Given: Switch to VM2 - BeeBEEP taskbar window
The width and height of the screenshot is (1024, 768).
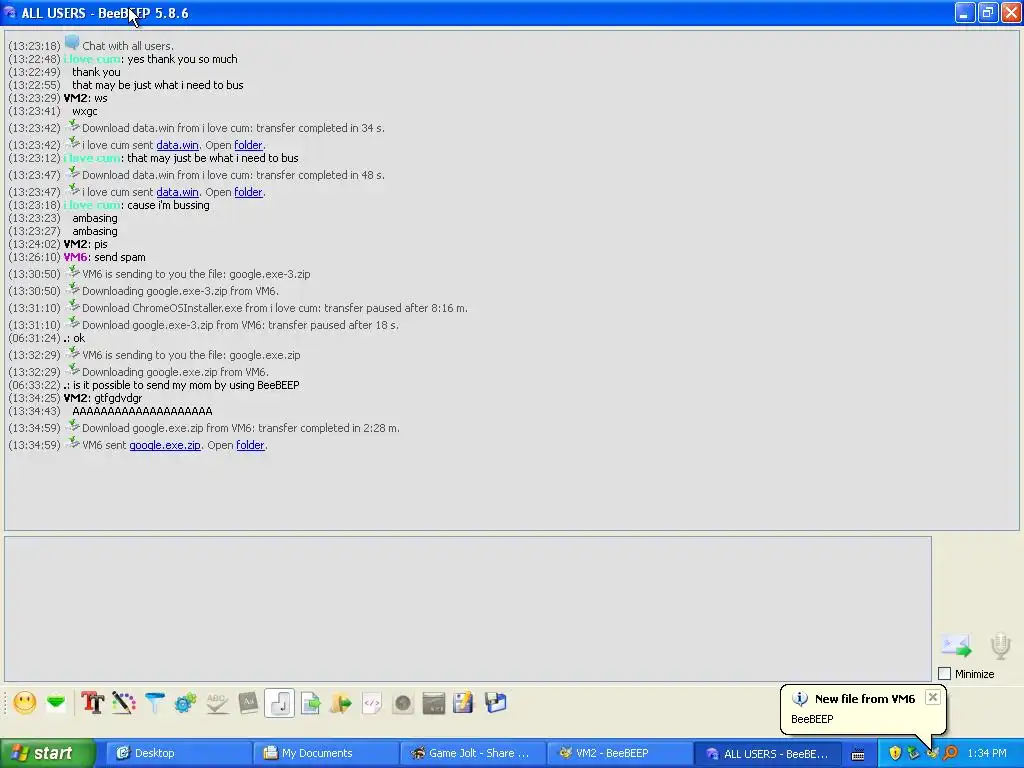Looking at the screenshot, I should [x=619, y=753].
